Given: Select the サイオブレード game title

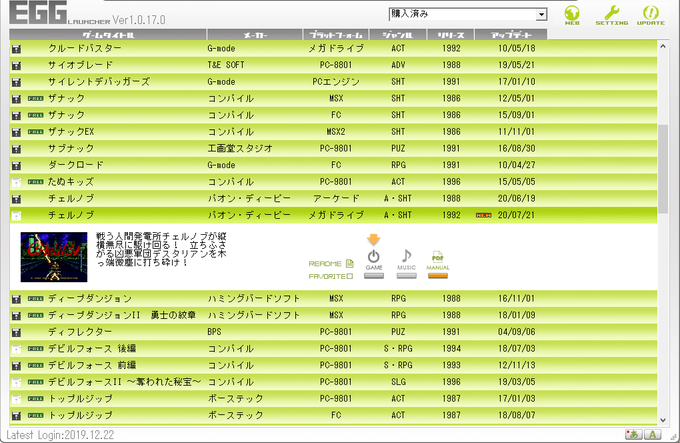Looking at the screenshot, I should pyautogui.click(x=80, y=65).
